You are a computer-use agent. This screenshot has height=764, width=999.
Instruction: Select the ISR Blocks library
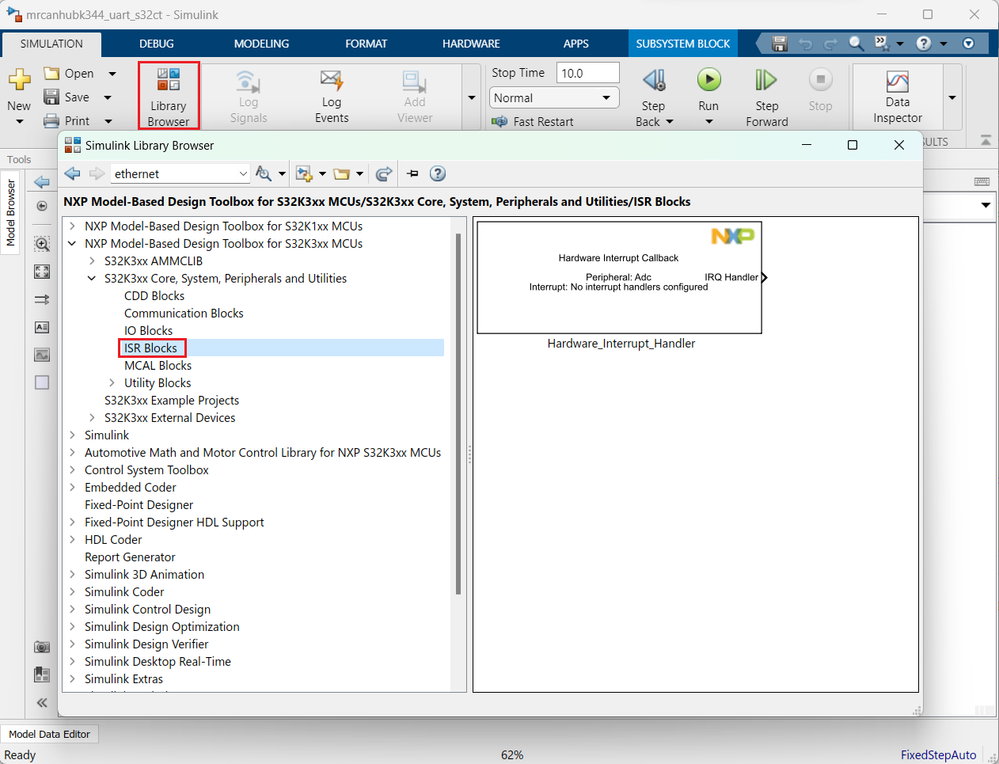click(x=150, y=348)
